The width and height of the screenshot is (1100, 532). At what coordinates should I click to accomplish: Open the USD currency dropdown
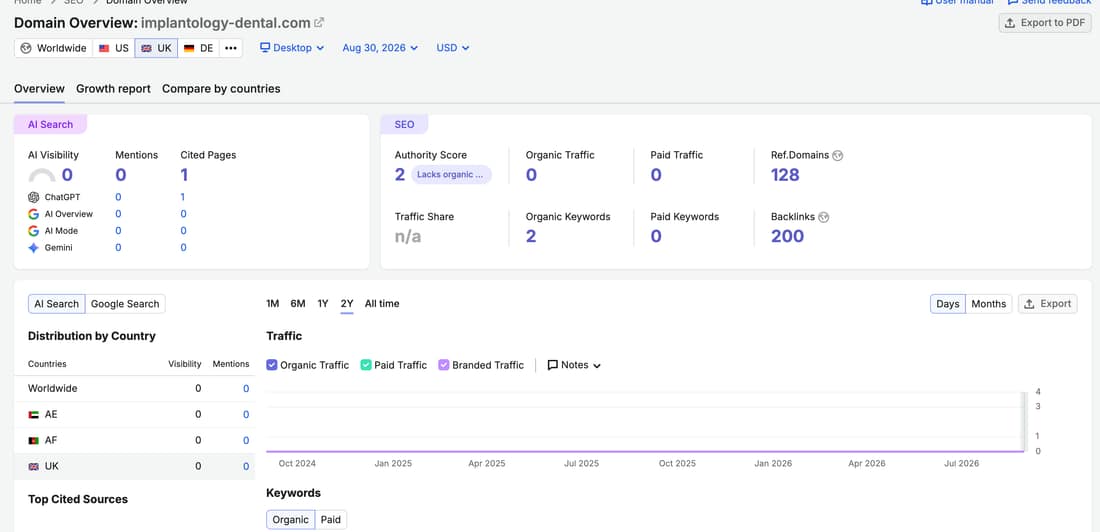tap(452, 48)
